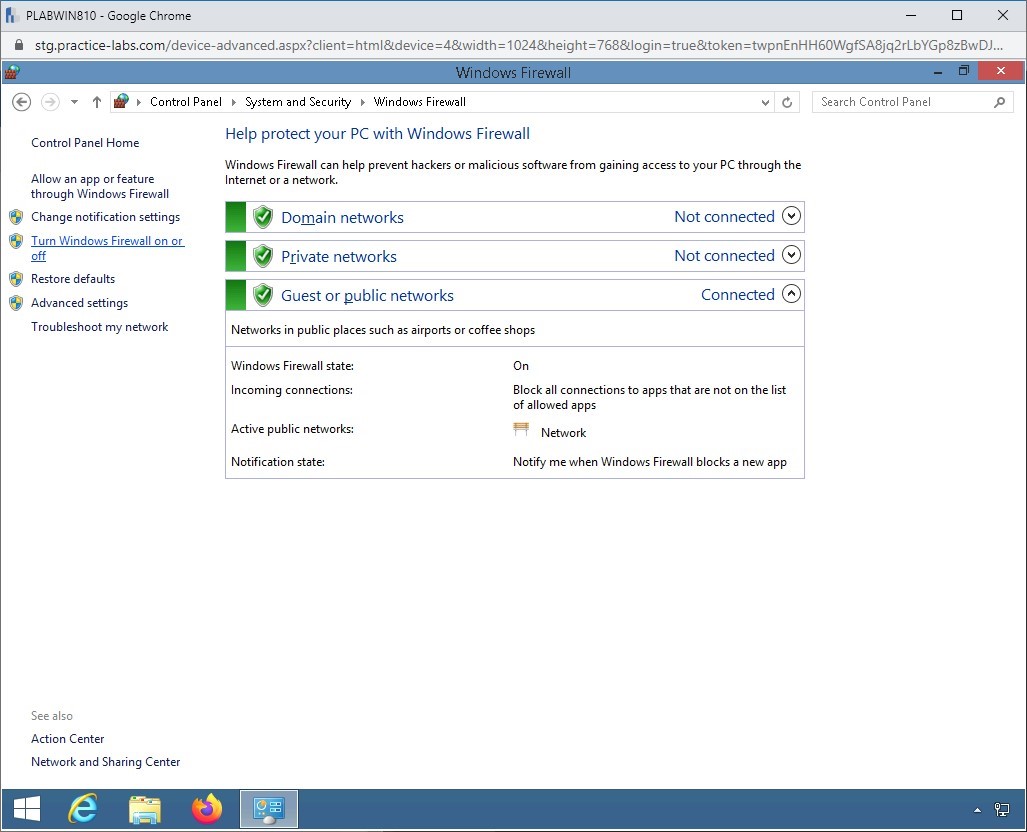Click the green shield beside Domain networks
This screenshot has width=1027, height=832.
(x=263, y=217)
